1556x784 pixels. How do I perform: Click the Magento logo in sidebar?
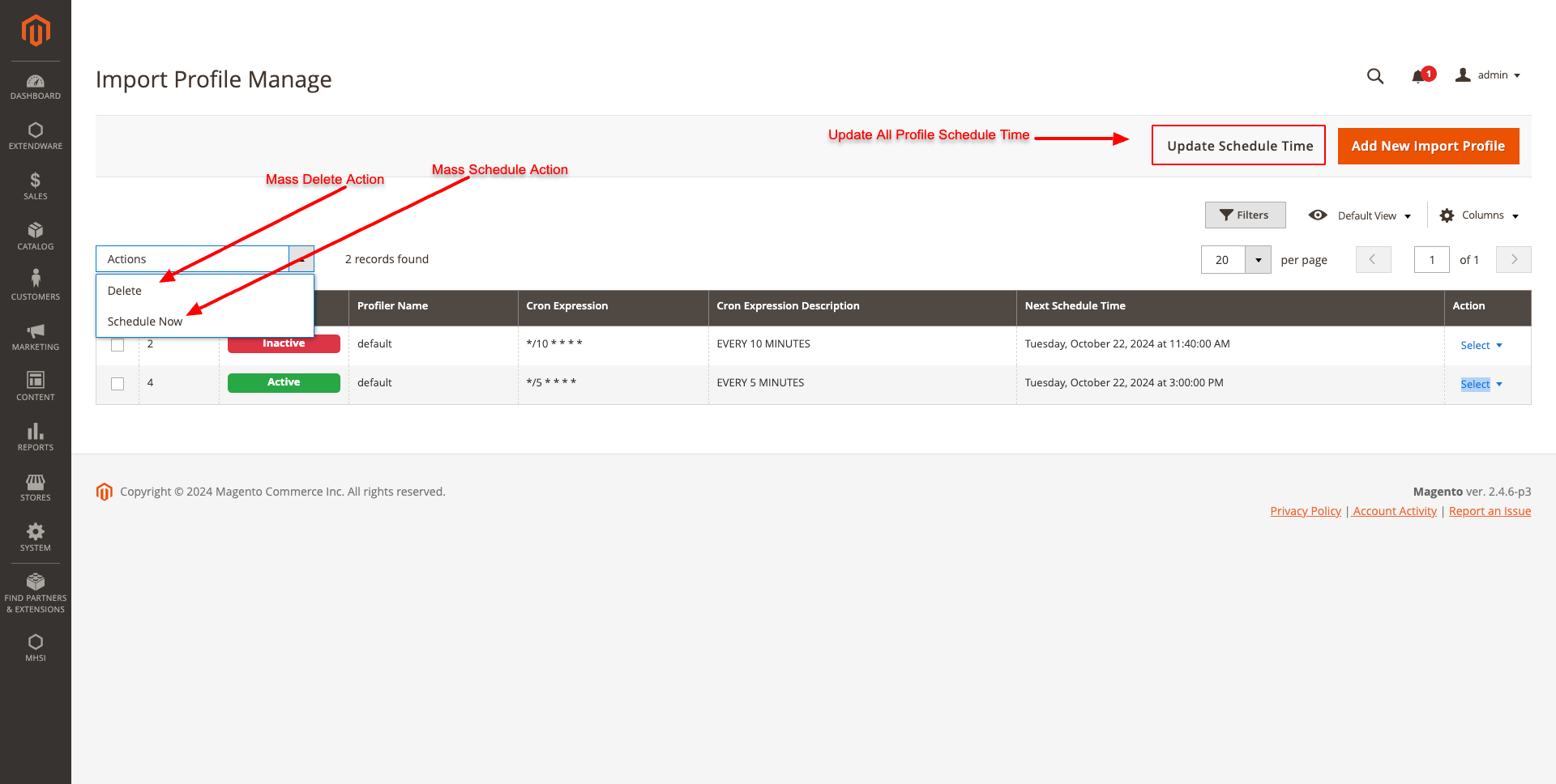point(36,31)
